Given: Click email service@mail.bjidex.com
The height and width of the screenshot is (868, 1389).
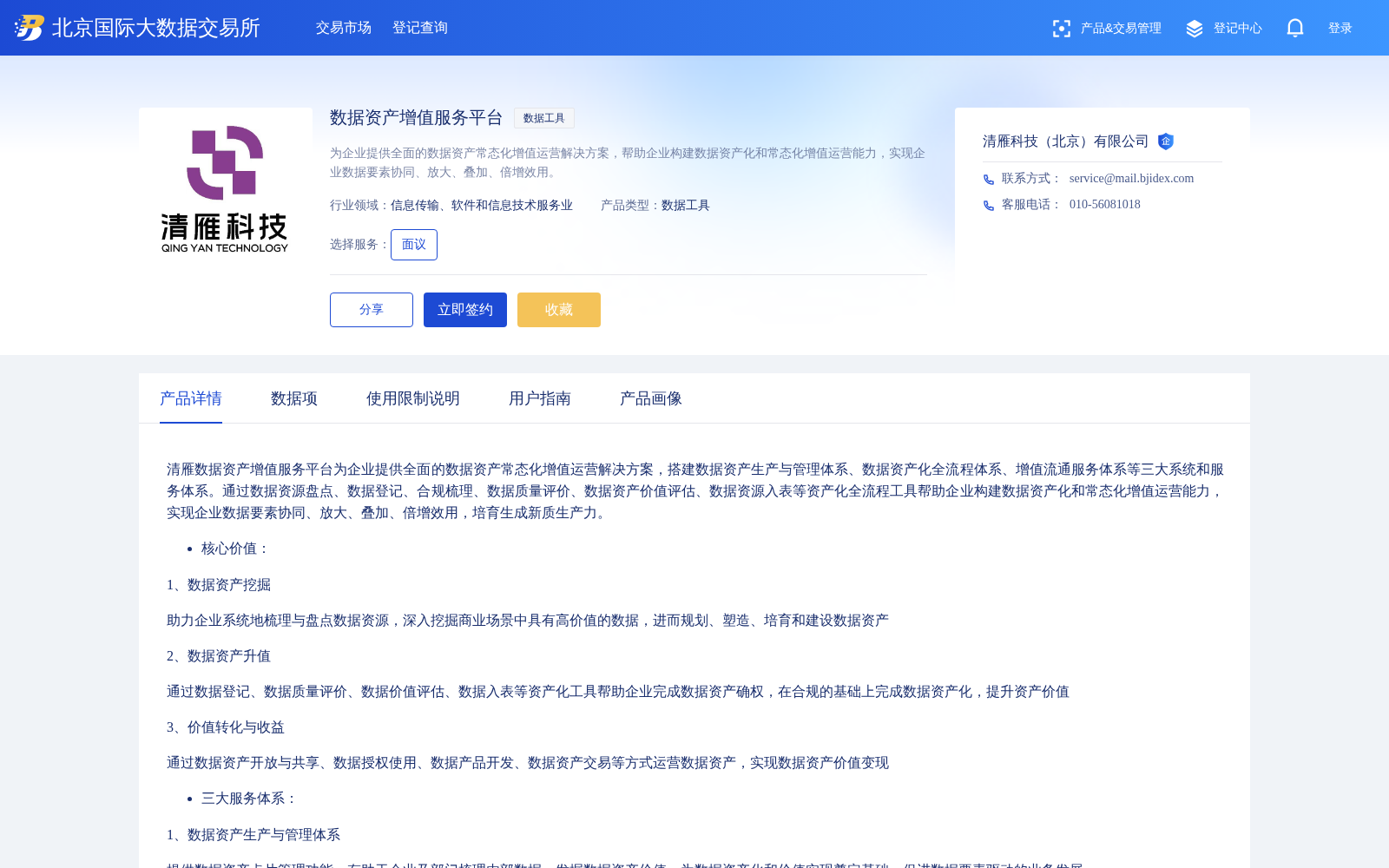Looking at the screenshot, I should click(x=1131, y=179).
